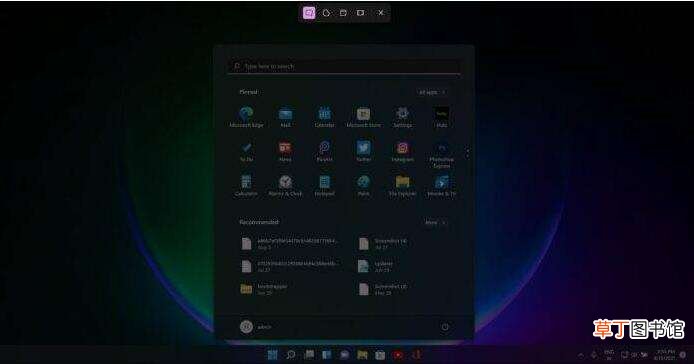This screenshot has width=694, height=364.
Task: Click the Power button in Start menu
Action: coord(445,327)
